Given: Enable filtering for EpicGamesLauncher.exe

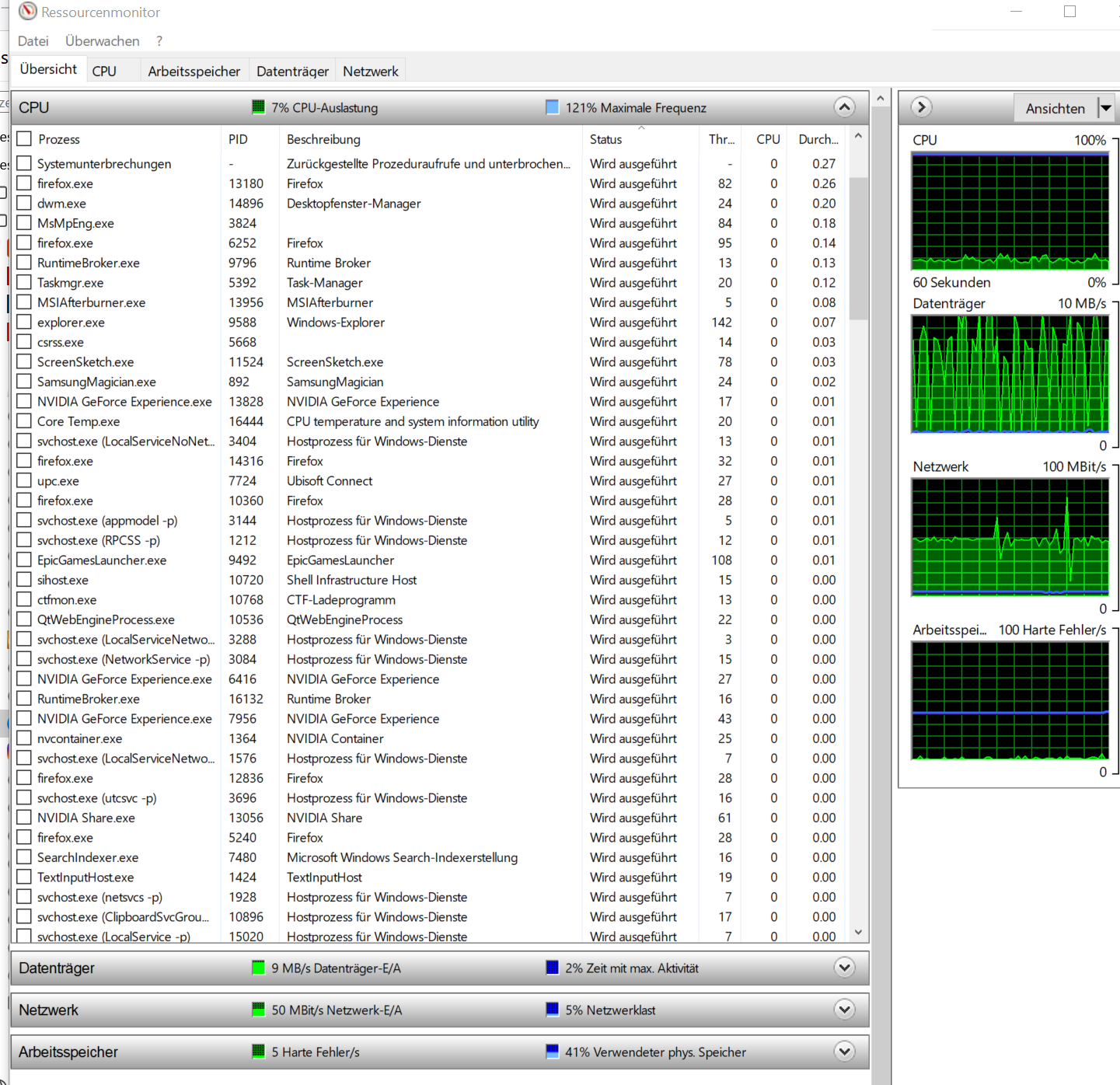Looking at the screenshot, I should click(23, 560).
